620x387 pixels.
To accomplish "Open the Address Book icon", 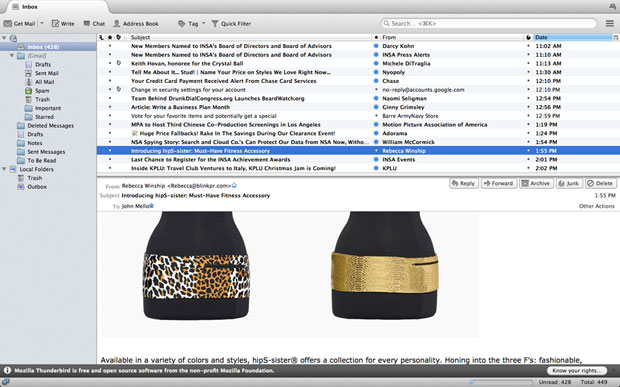I will point(117,24).
